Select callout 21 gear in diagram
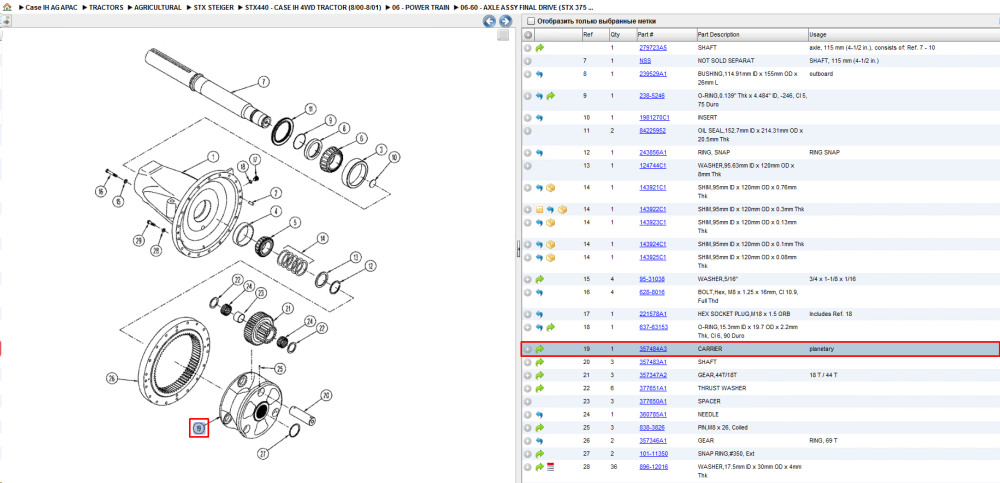Viewport: 1000px width, 483px height. tap(288, 308)
